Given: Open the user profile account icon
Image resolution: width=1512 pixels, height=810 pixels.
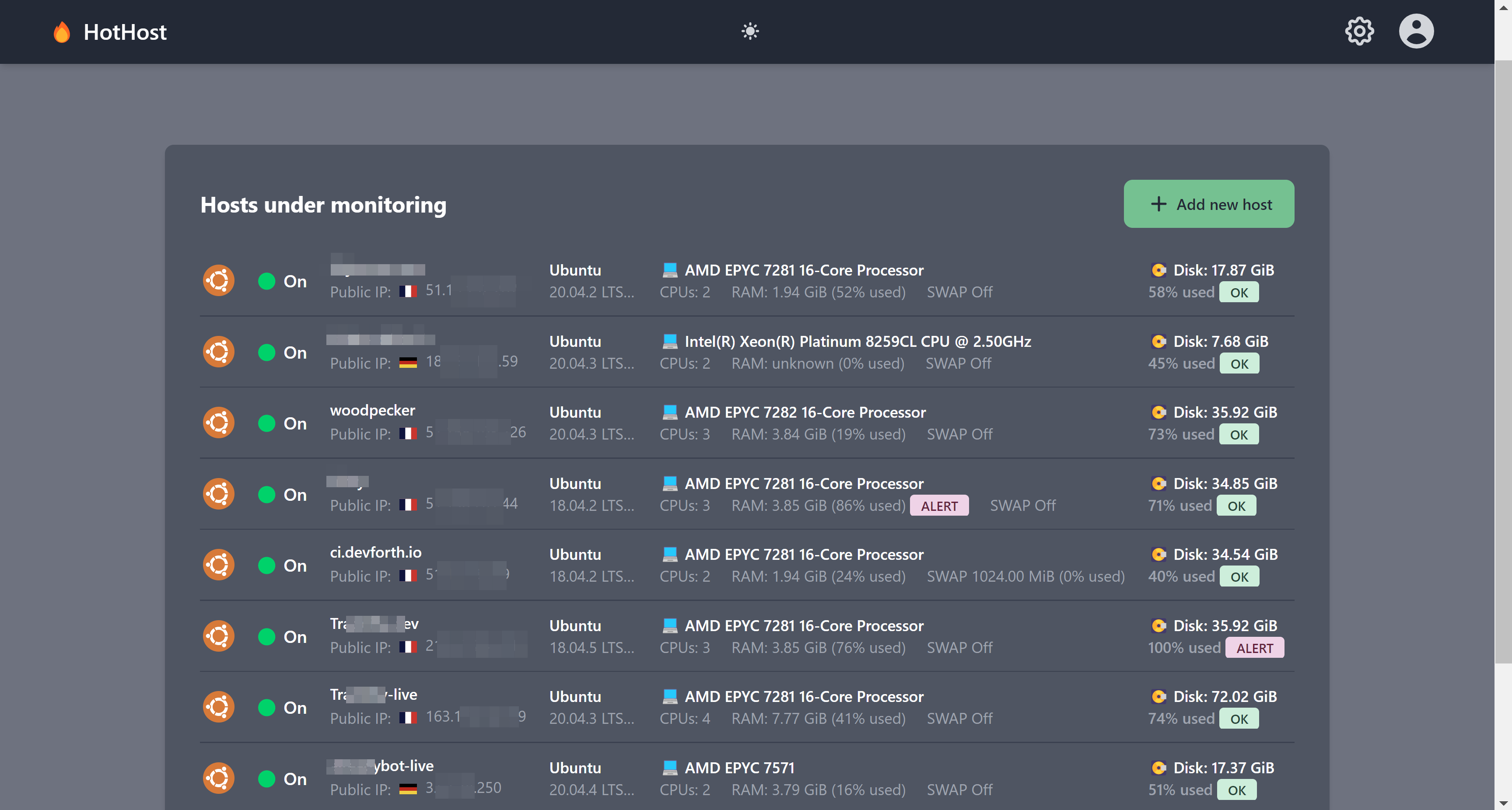Looking at the screenshot, I should [1417, 31].
